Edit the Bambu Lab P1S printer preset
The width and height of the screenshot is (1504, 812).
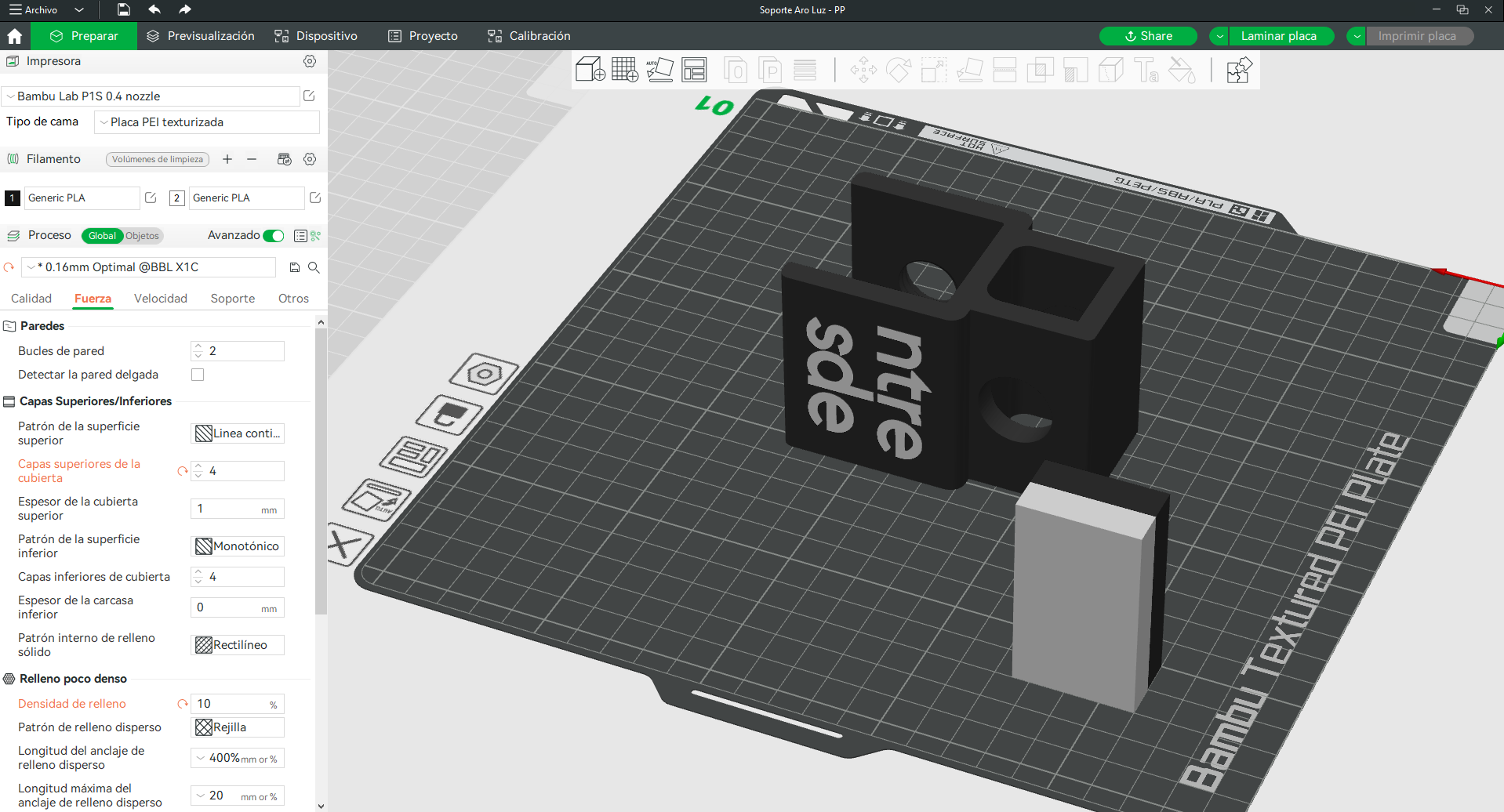(309, 96)
